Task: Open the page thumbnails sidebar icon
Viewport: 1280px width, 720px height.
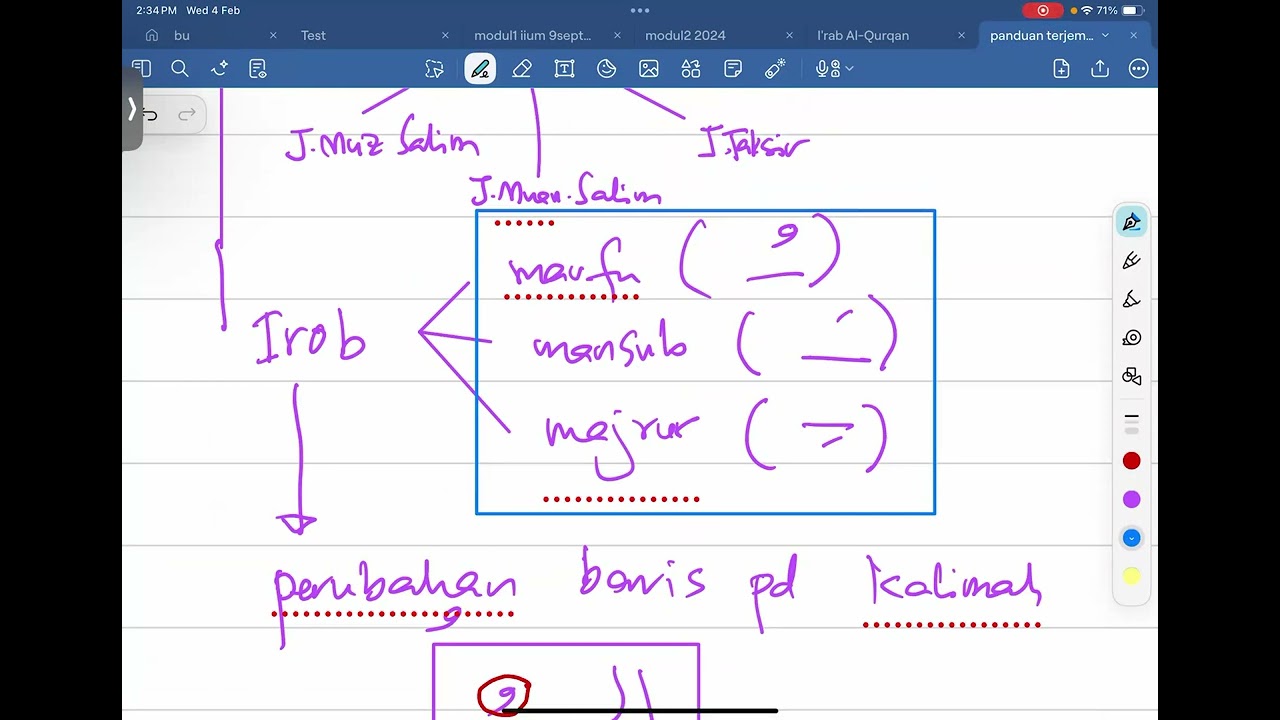Action: click(141, 69)
